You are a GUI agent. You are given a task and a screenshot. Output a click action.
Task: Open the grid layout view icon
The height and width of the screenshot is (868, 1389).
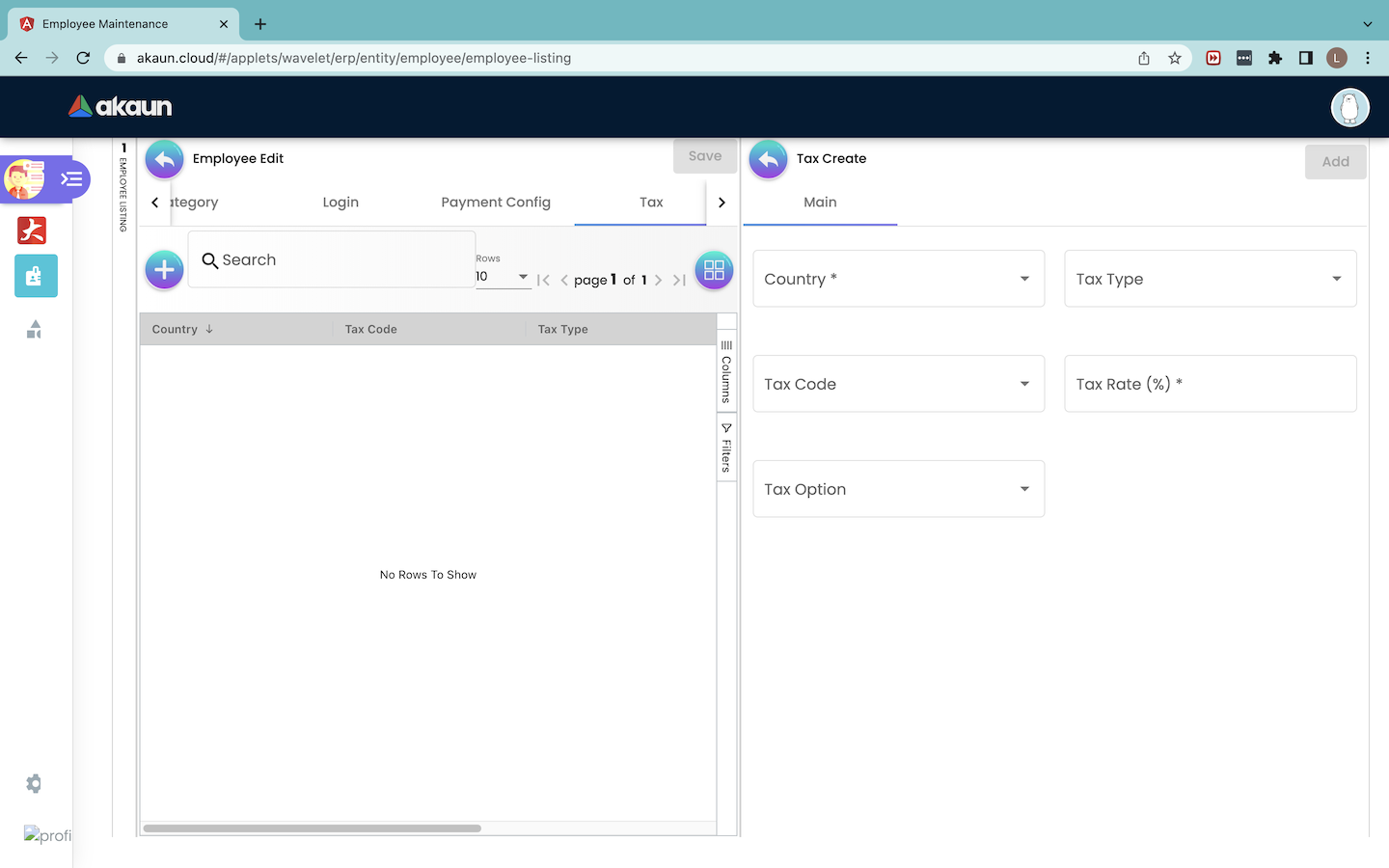pos(714,270)
